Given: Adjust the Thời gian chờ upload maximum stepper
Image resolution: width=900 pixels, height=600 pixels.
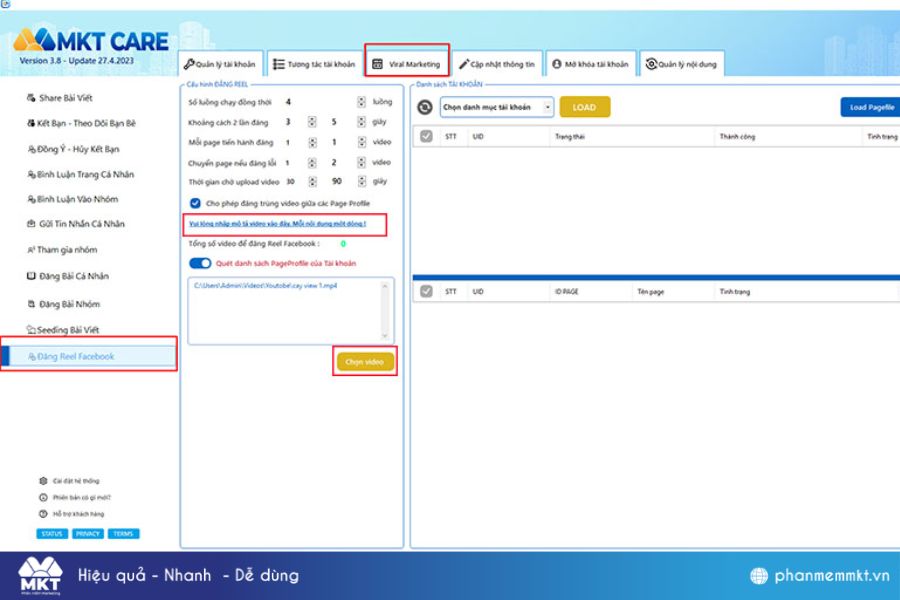Looking at the screenshot, I should (362, 181).
